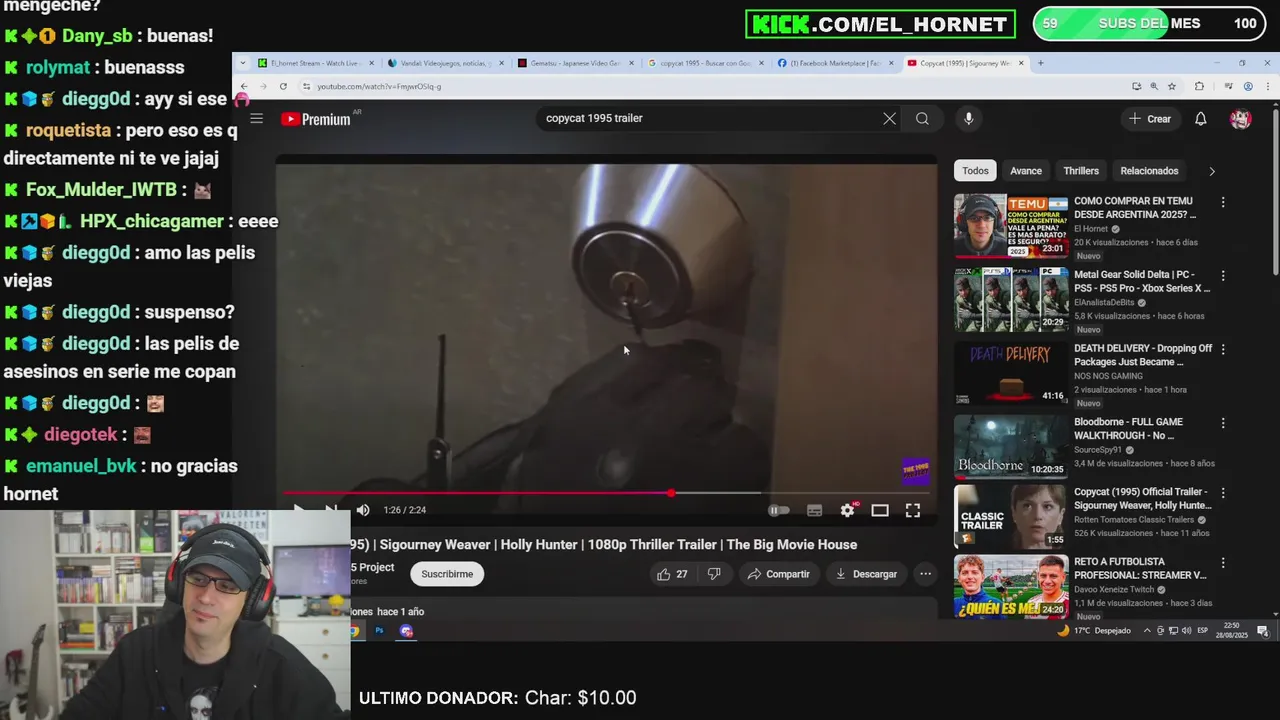
Task: Open the YouTube account avatar menu
Action: tap(1241, 119)
